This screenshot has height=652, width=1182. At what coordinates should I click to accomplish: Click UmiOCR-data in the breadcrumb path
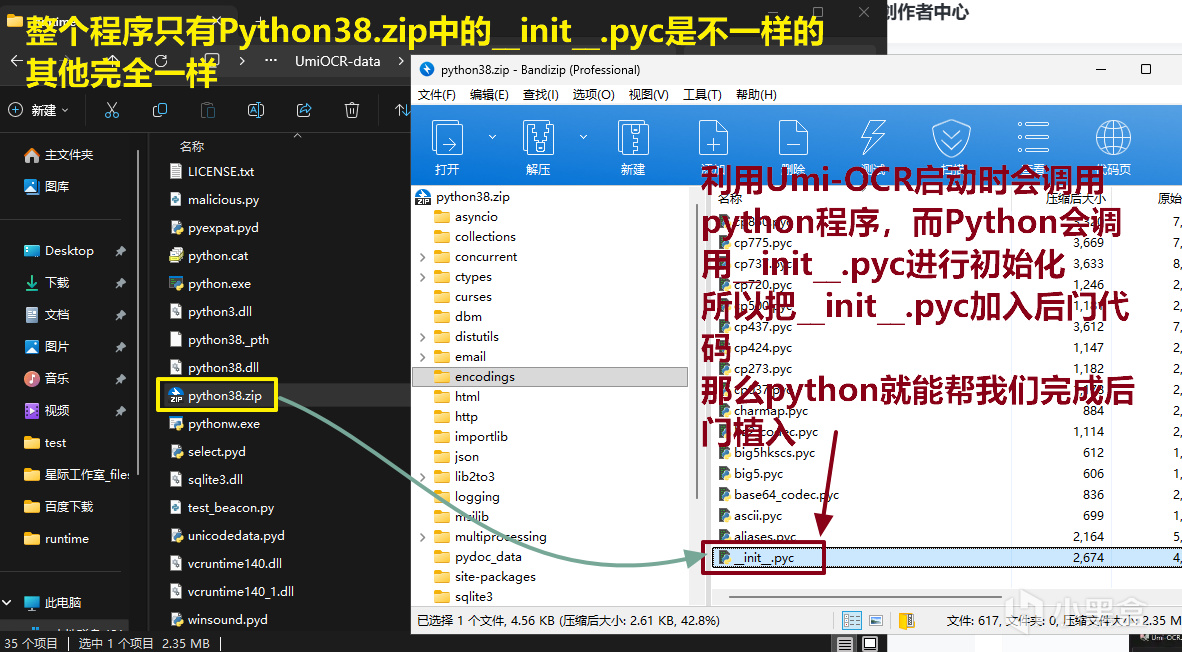click(x=337, y=61)
